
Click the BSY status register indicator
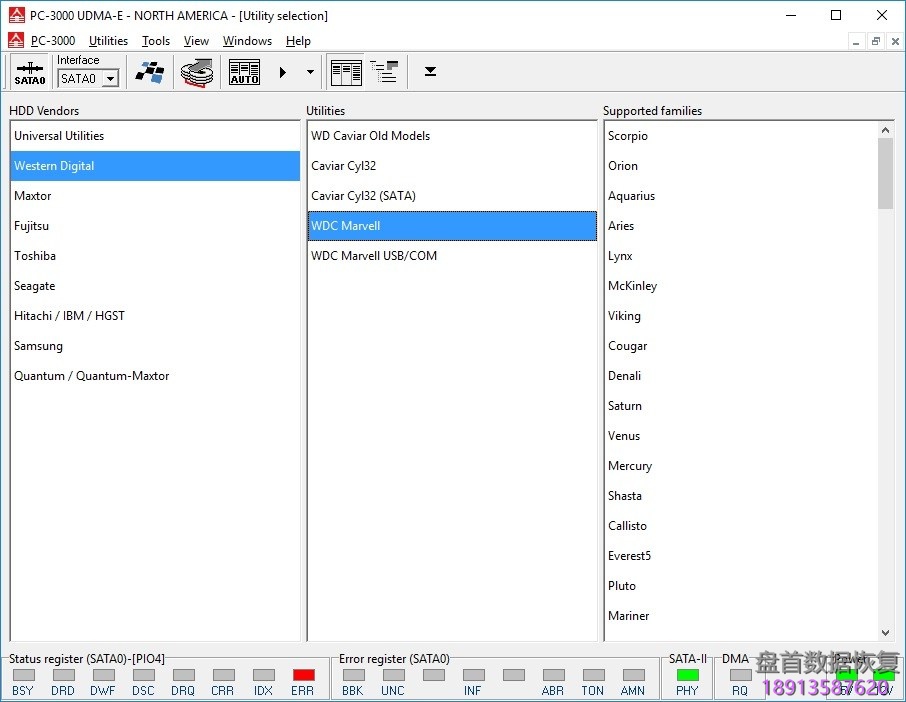coord(23,676)
